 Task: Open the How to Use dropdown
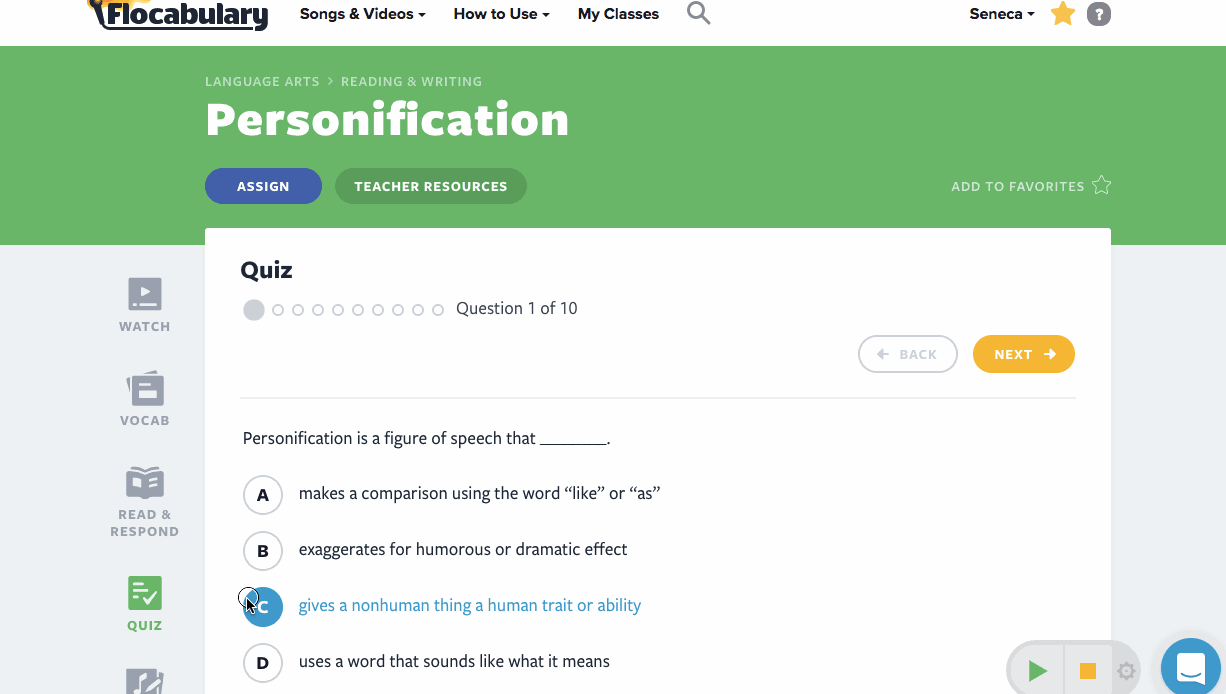tap(501, 14)
